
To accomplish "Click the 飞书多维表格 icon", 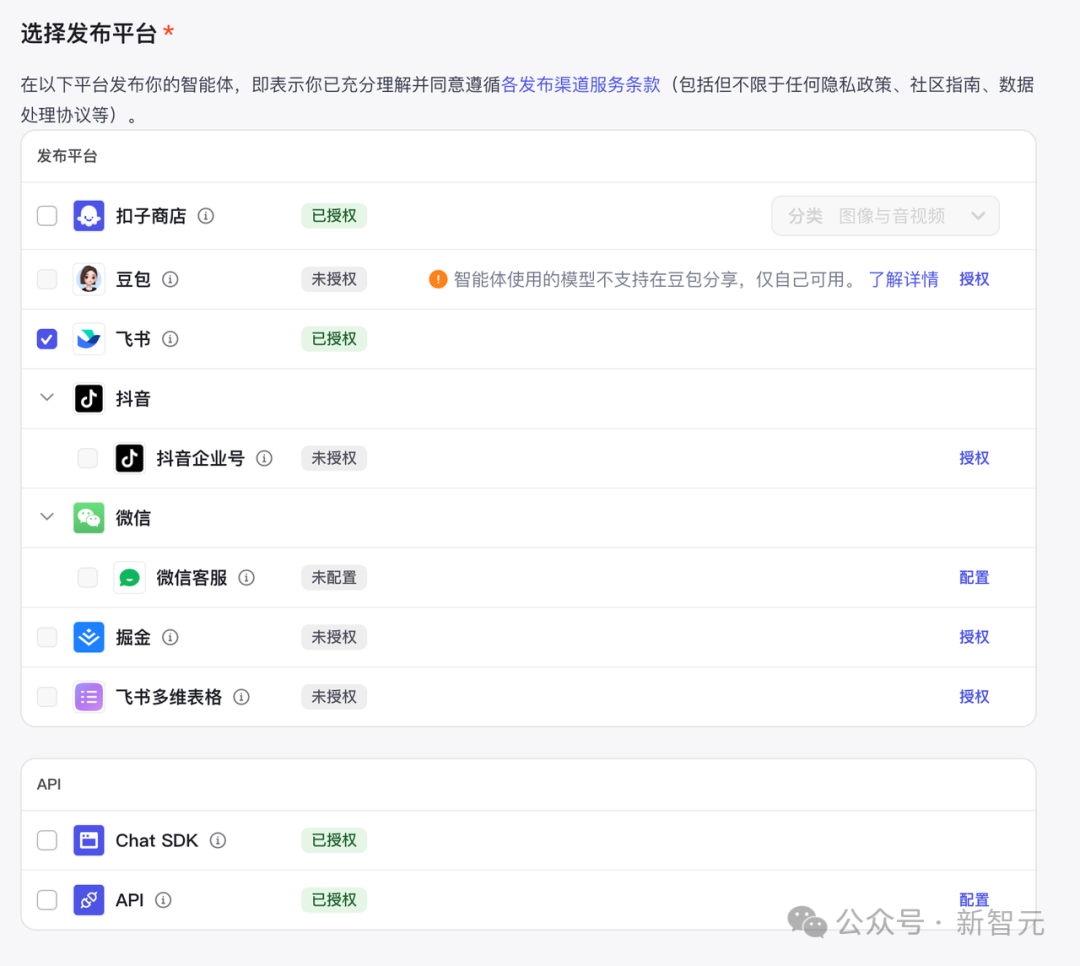I will coord(89,696).
